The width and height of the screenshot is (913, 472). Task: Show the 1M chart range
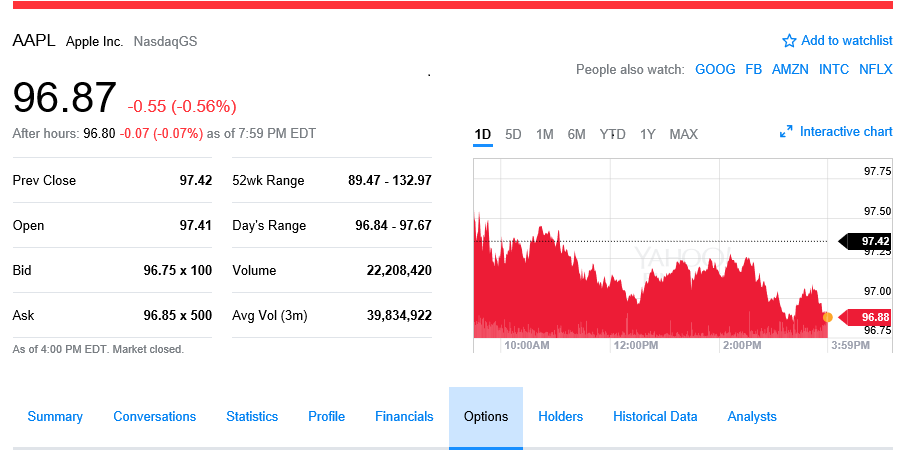tap(545, 134)
